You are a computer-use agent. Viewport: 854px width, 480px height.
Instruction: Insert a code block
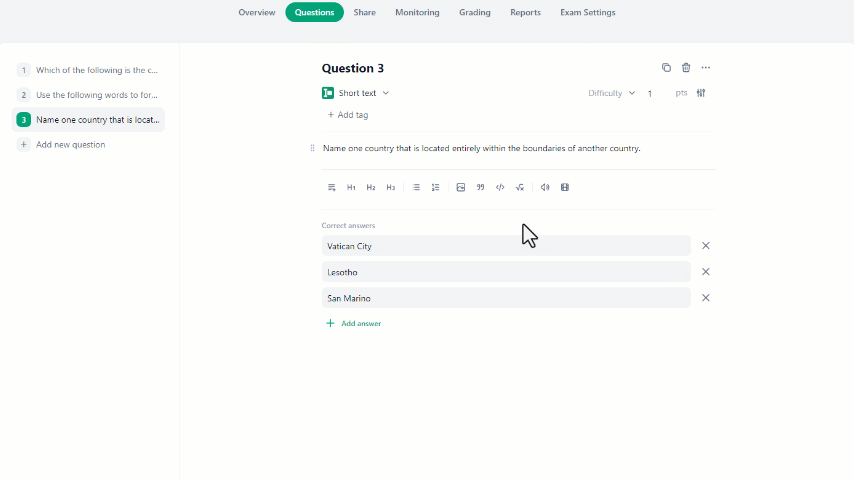[x=500, y=187]
